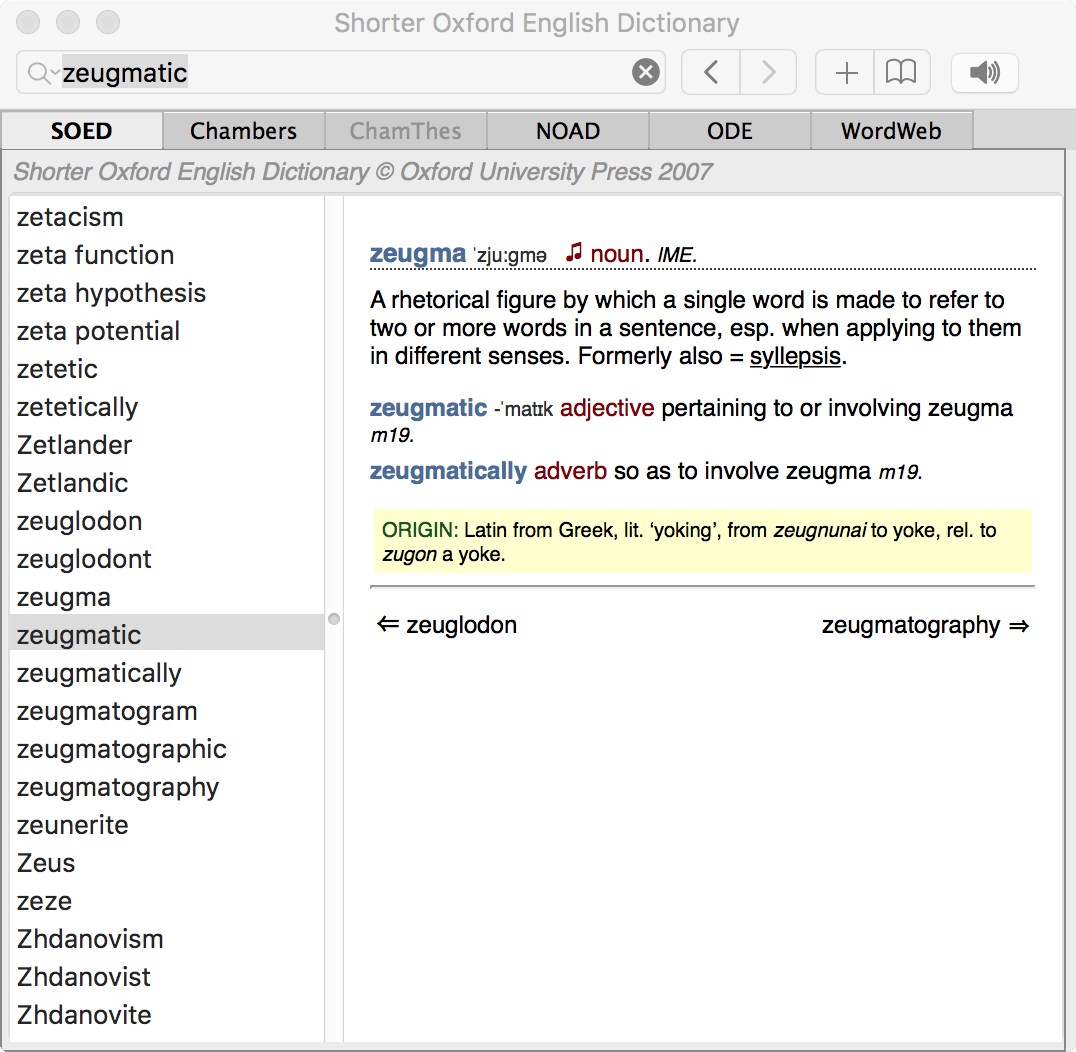Viewport: 1076px width, 1052px height.
Task: Select Zetlandic in the word list
Action: coord(167,483)
